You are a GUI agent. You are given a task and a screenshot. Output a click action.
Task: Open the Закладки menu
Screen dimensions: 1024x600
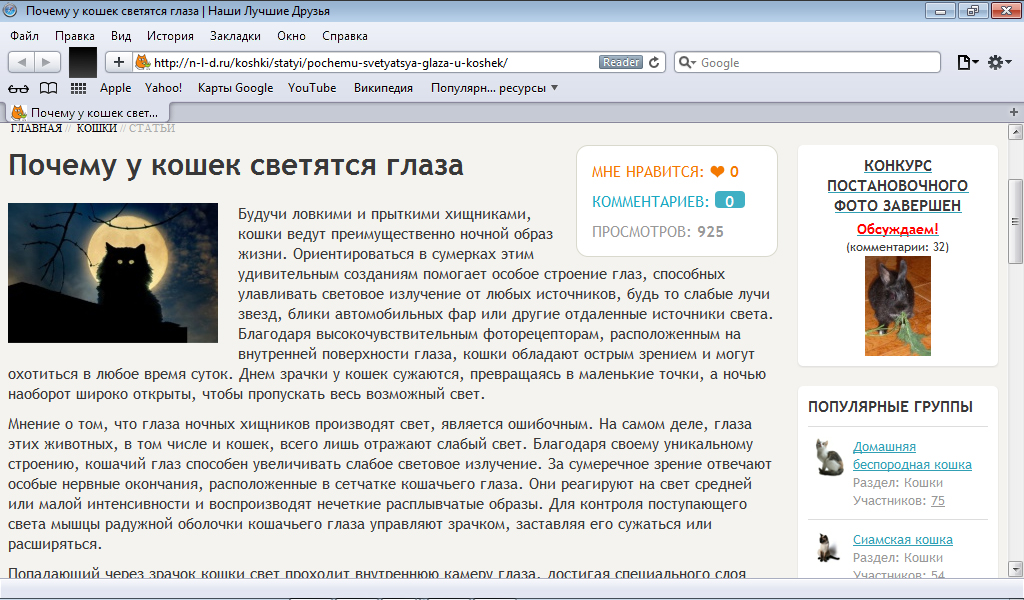coord(235,36)
